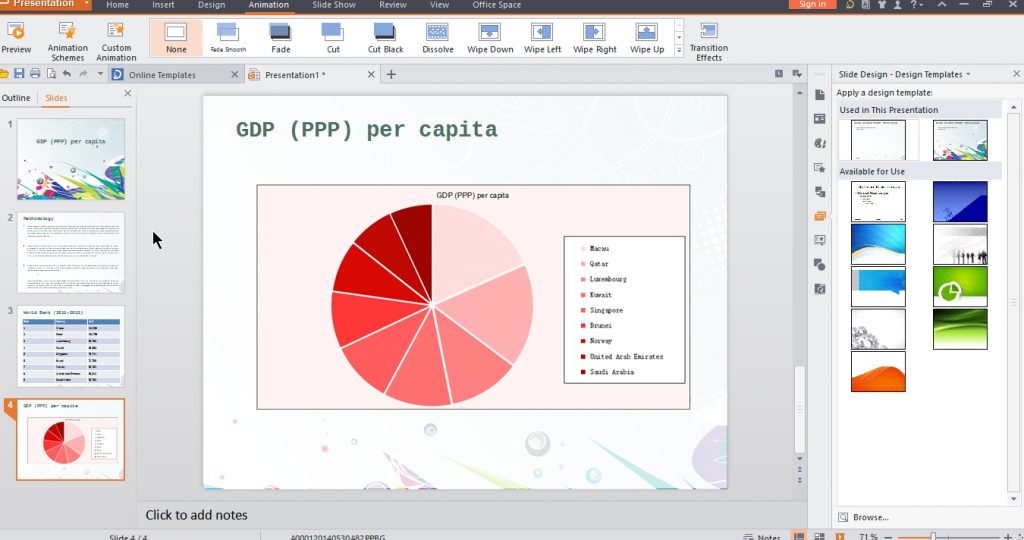
Task: Switch to Online Templates document tab
Action: (x=162, y=75)
